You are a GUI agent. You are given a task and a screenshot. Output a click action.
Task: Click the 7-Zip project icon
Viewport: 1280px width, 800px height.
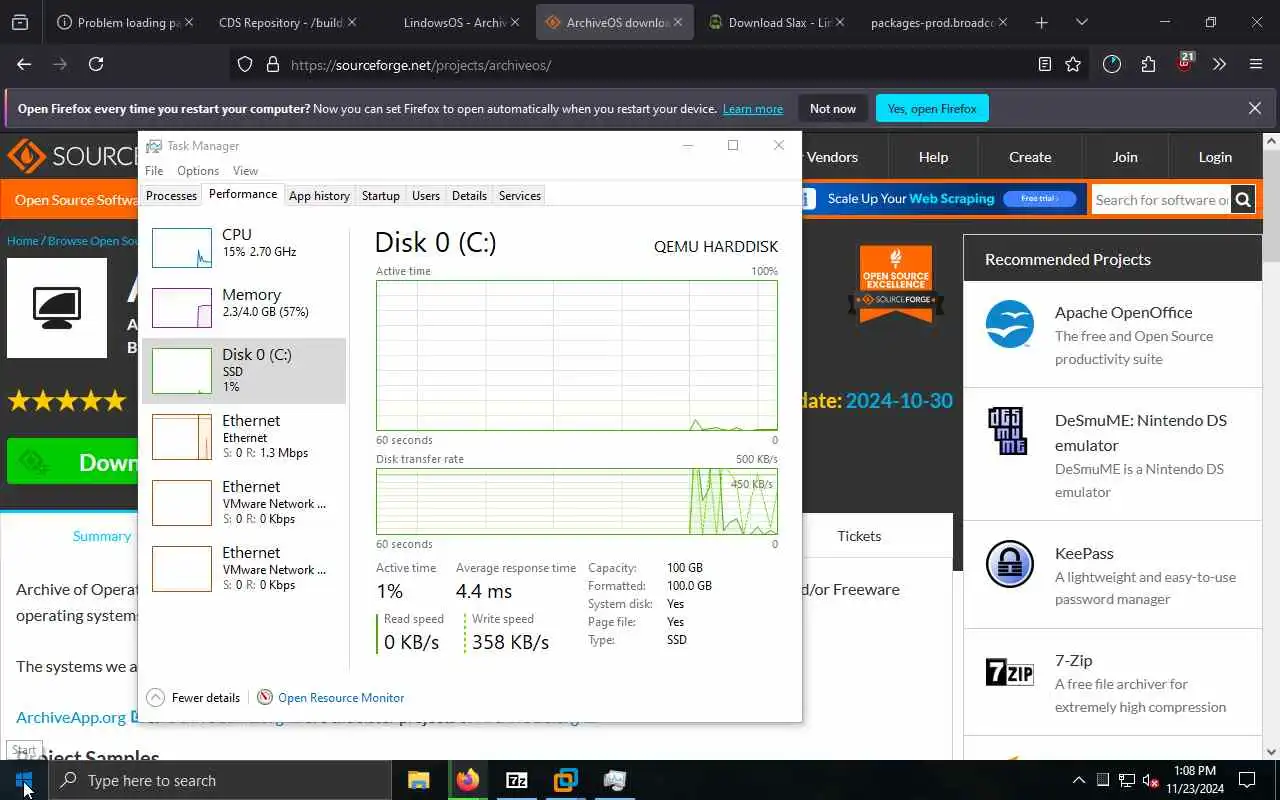1009,672
